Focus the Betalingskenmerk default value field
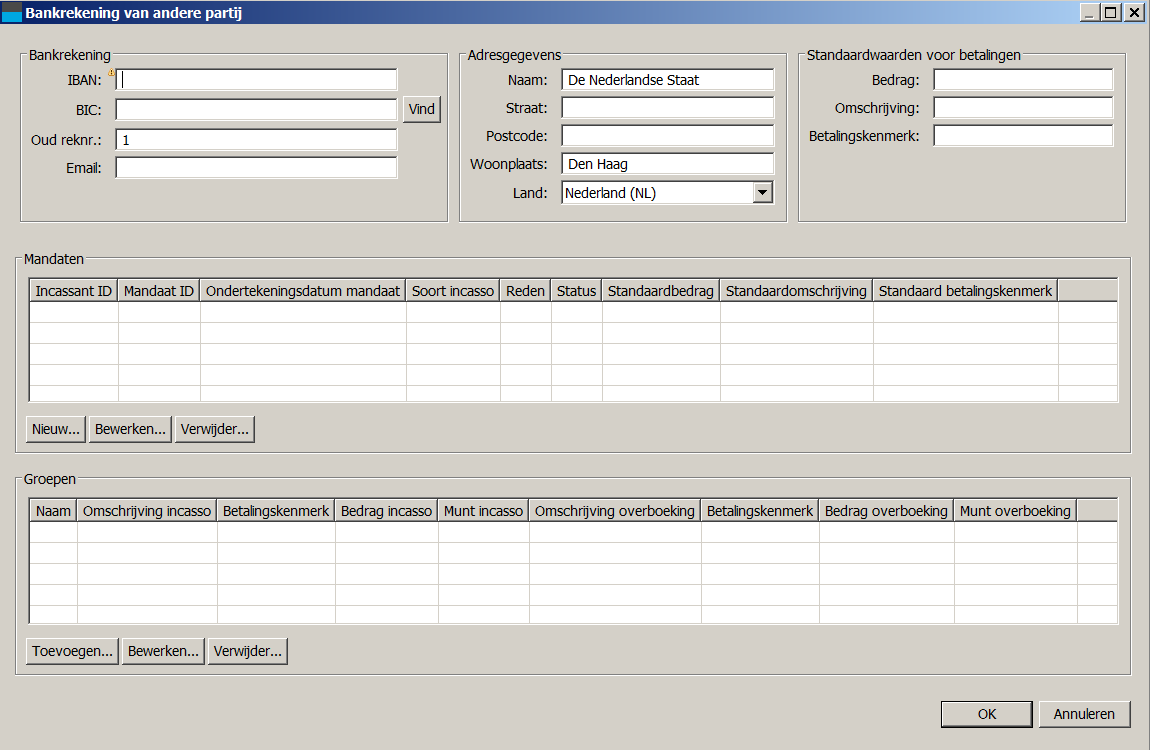 pyautogui.click(x=1022, y=136)
